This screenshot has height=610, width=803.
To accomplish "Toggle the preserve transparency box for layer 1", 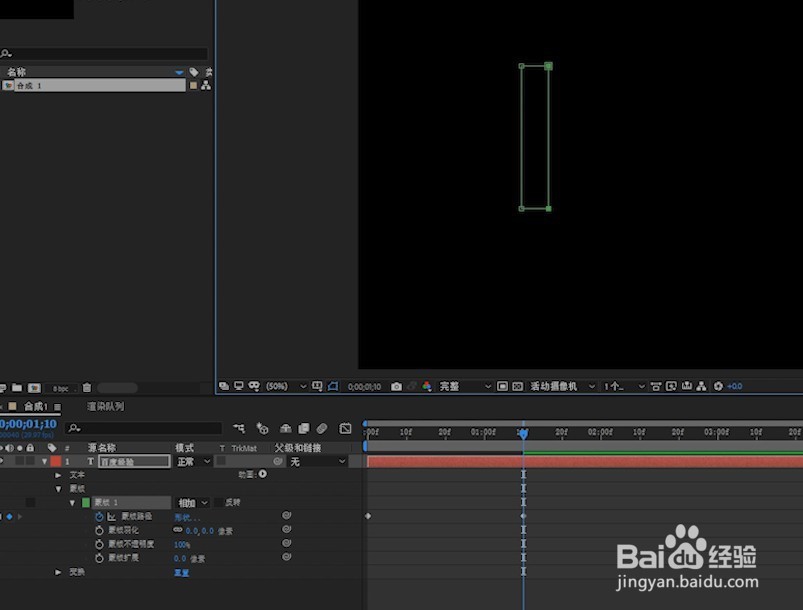I will point(221,461).
